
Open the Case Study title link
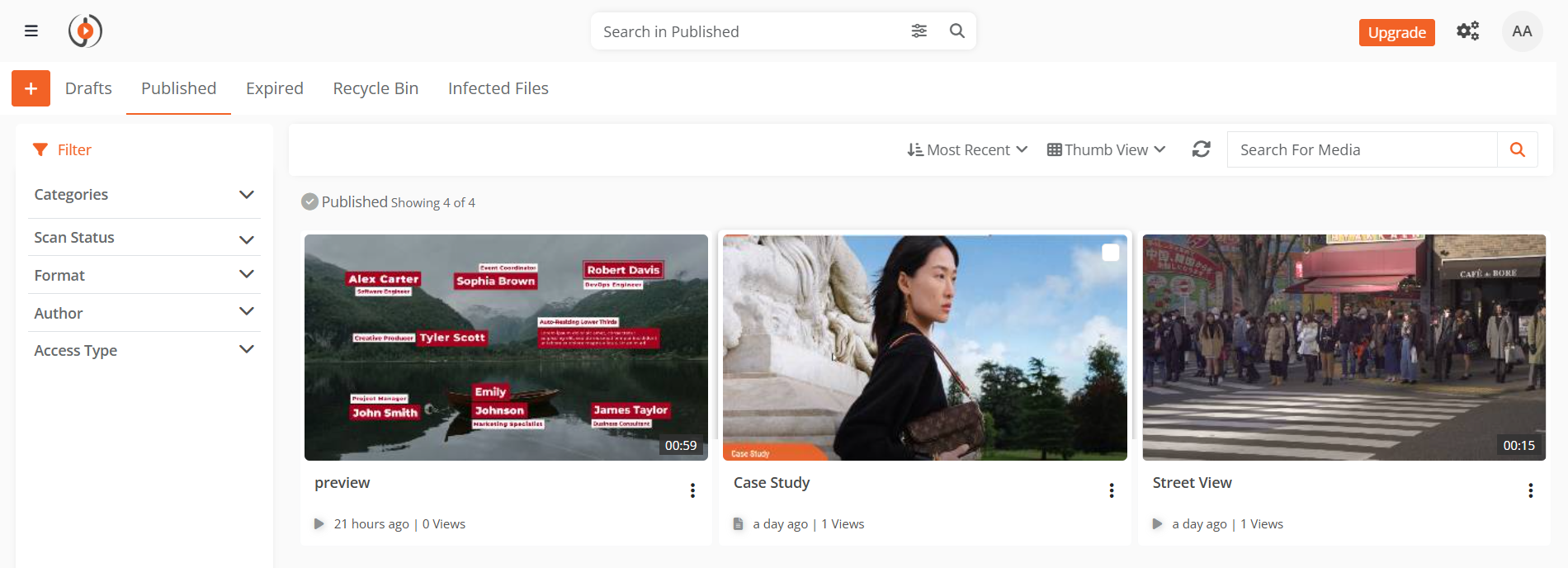772,483
